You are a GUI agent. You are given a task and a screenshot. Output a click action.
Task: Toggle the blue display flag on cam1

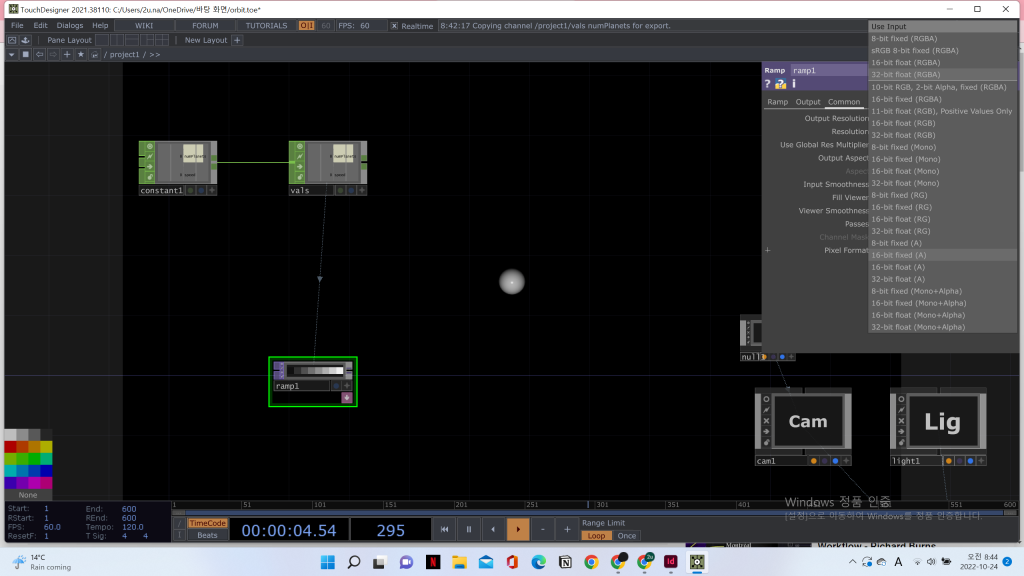pos(835,461)
